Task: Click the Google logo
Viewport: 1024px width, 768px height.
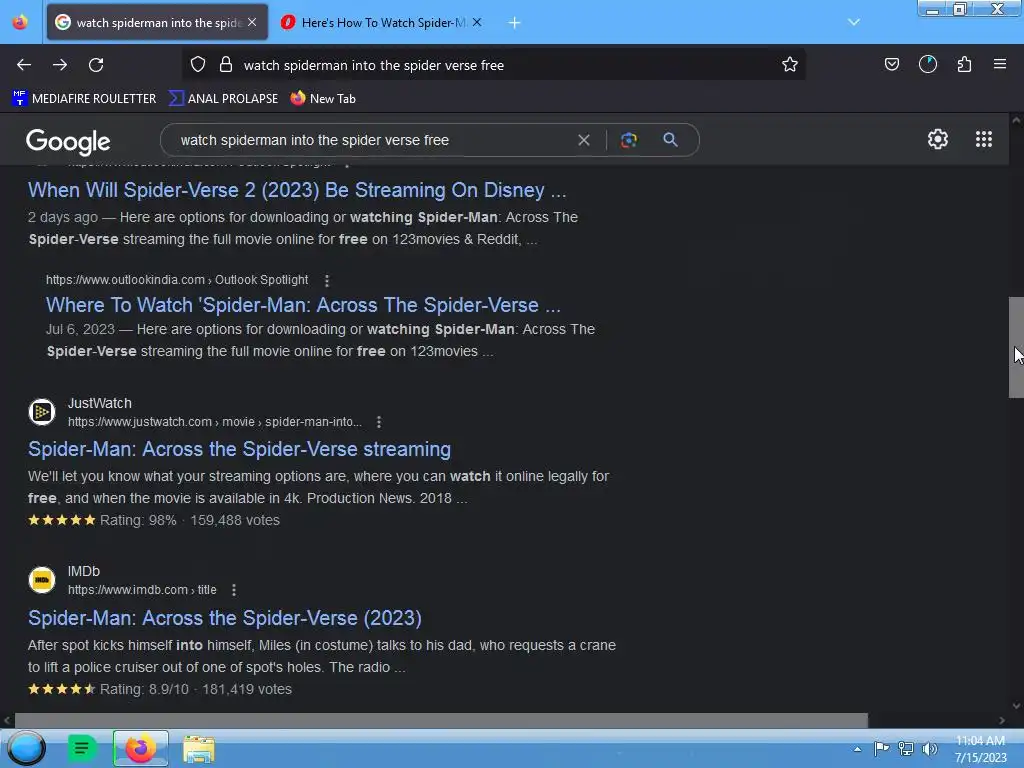Action: click(68, 141)
